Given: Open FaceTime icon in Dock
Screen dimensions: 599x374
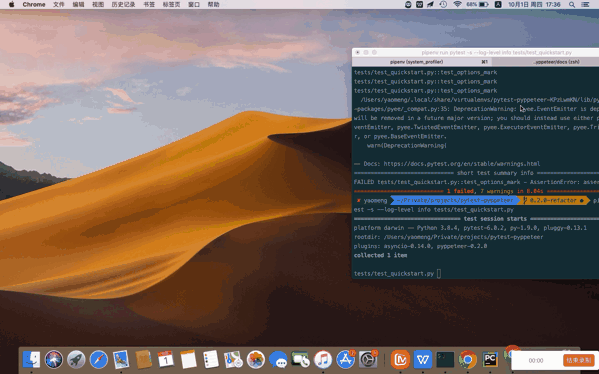Looking at the screenshot, I should coord(300,359).
